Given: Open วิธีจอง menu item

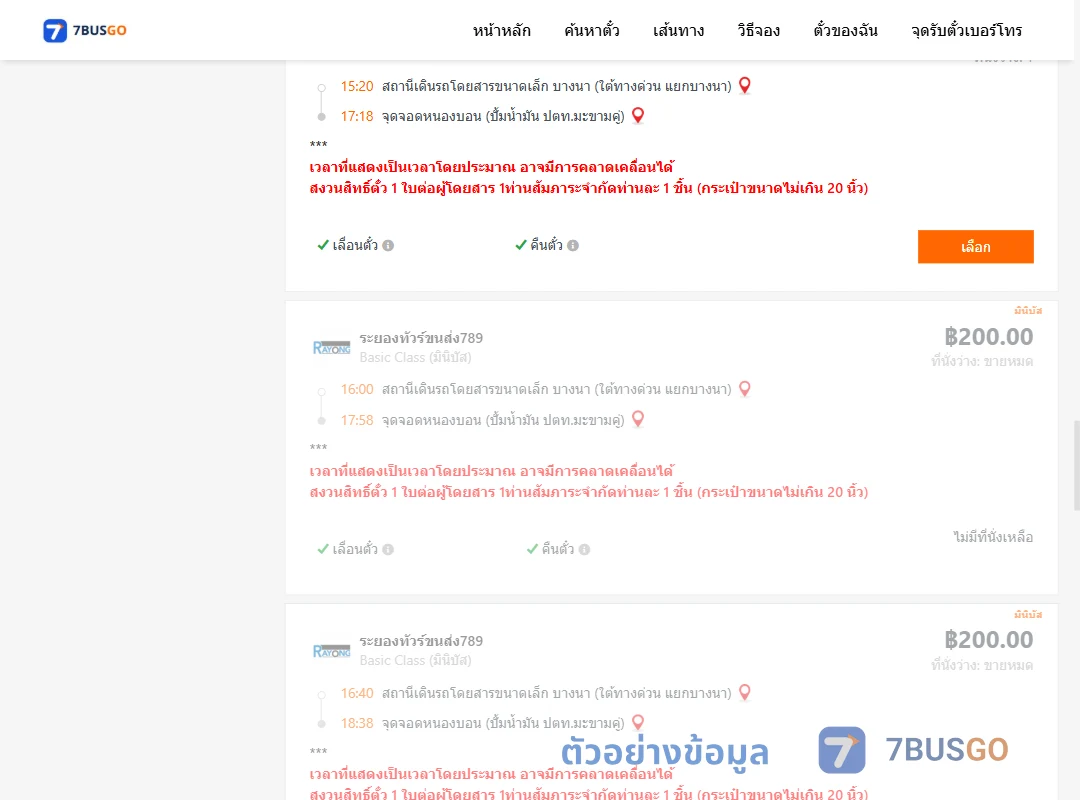Looking at the screenshot, I should pyautogui.click(x=758, y=30).
